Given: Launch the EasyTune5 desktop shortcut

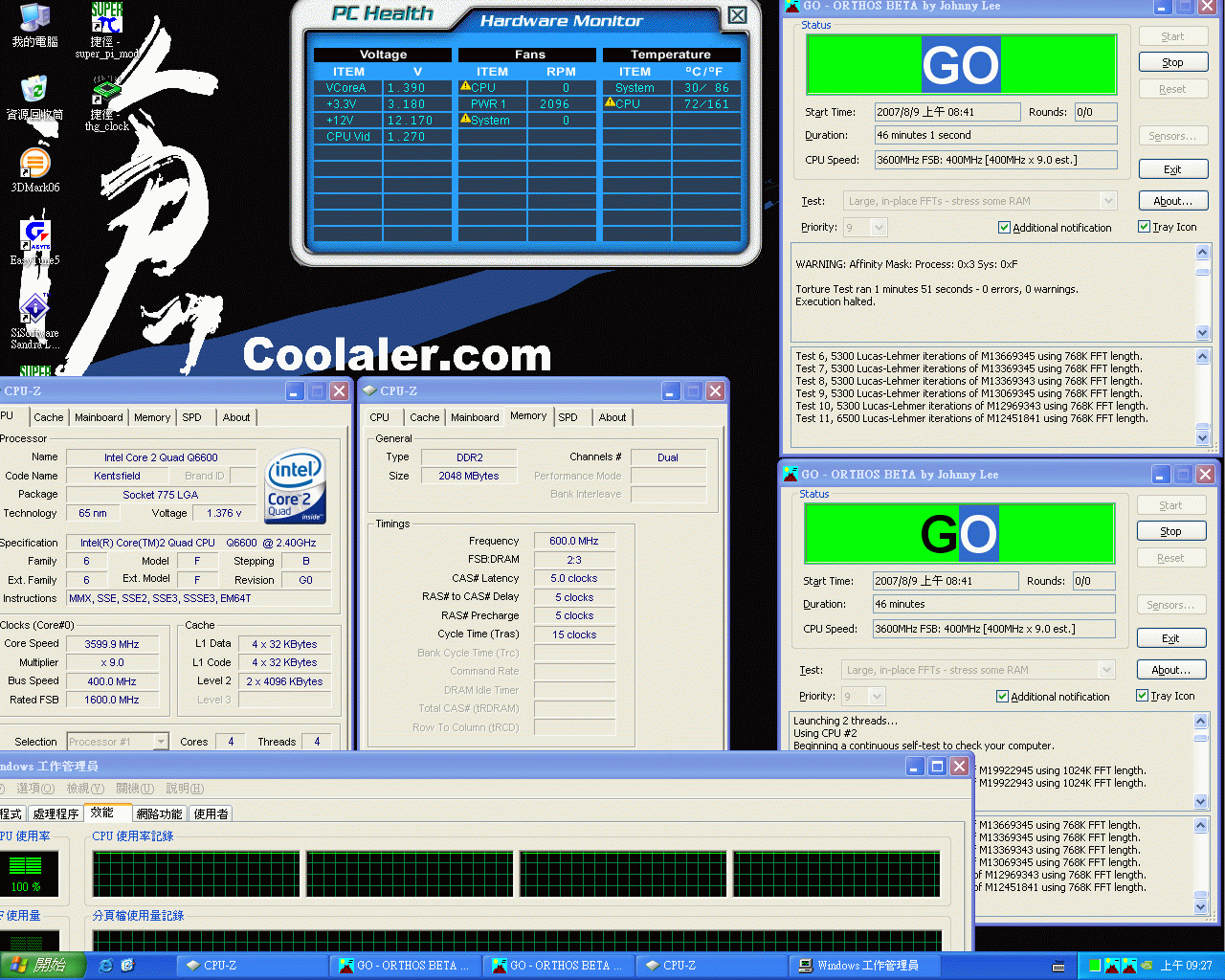Looking at the screenshot, I should [34, 242].
